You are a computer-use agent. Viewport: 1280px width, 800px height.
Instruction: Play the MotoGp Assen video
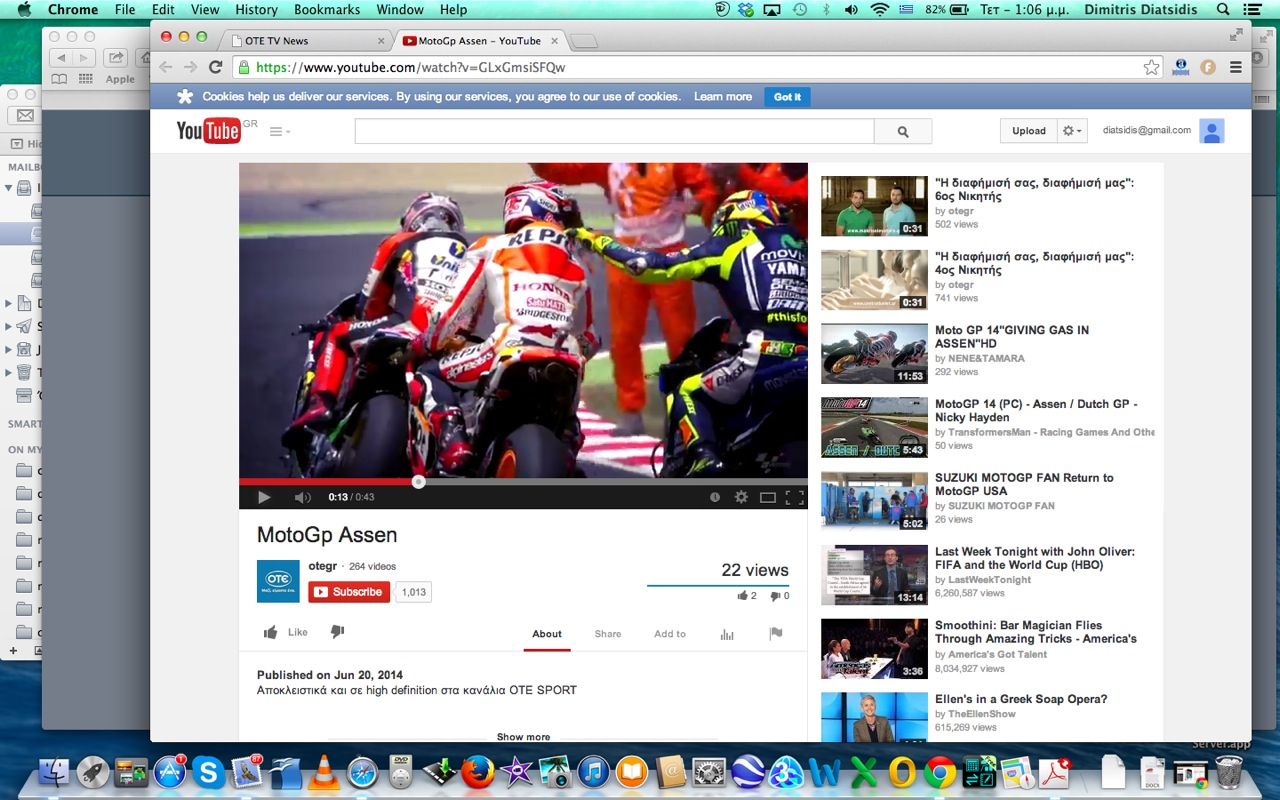click(x=264, y=497)
